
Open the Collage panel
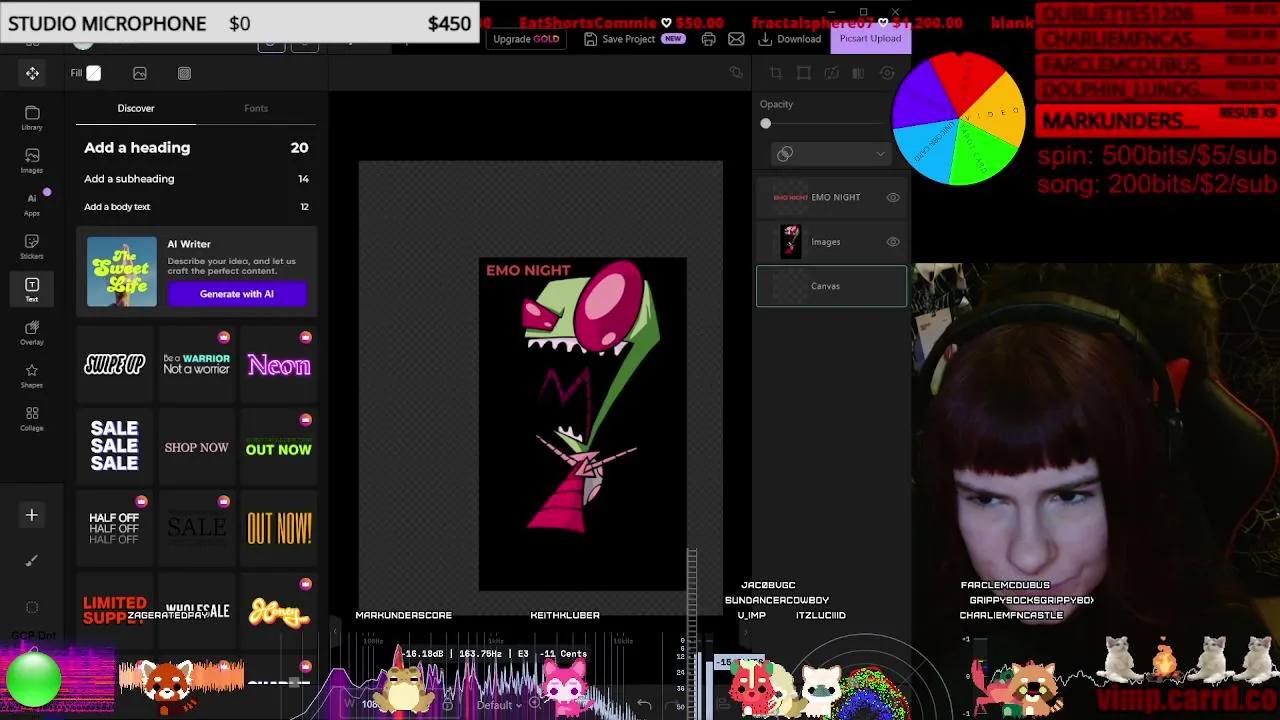pyautogui.click(x=32, y=419)
